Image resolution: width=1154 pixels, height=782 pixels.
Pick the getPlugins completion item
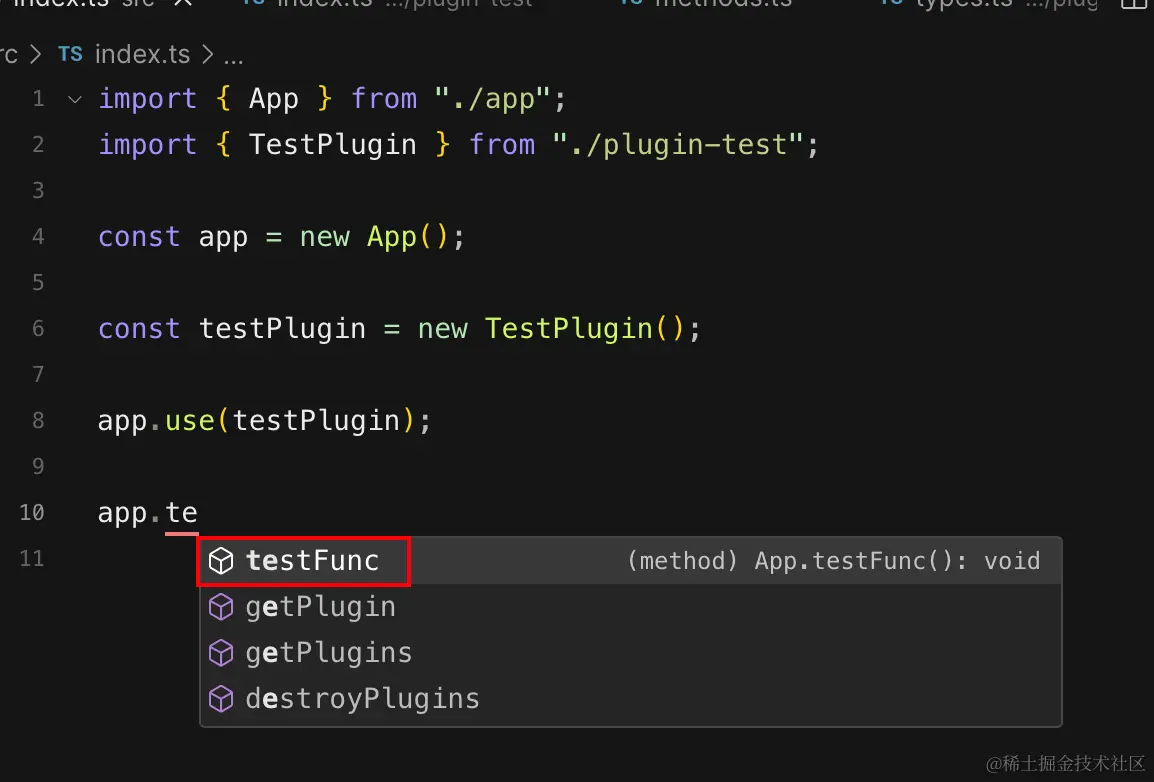point(328,653)
